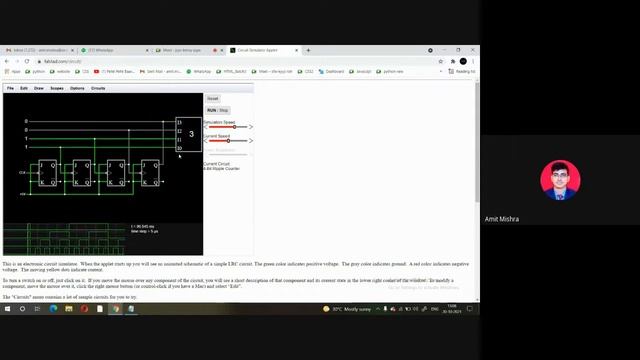This screenshot has height=360, width=640.
Task: Expand the bookmarks overflow chevron
Action: (441, 71)
